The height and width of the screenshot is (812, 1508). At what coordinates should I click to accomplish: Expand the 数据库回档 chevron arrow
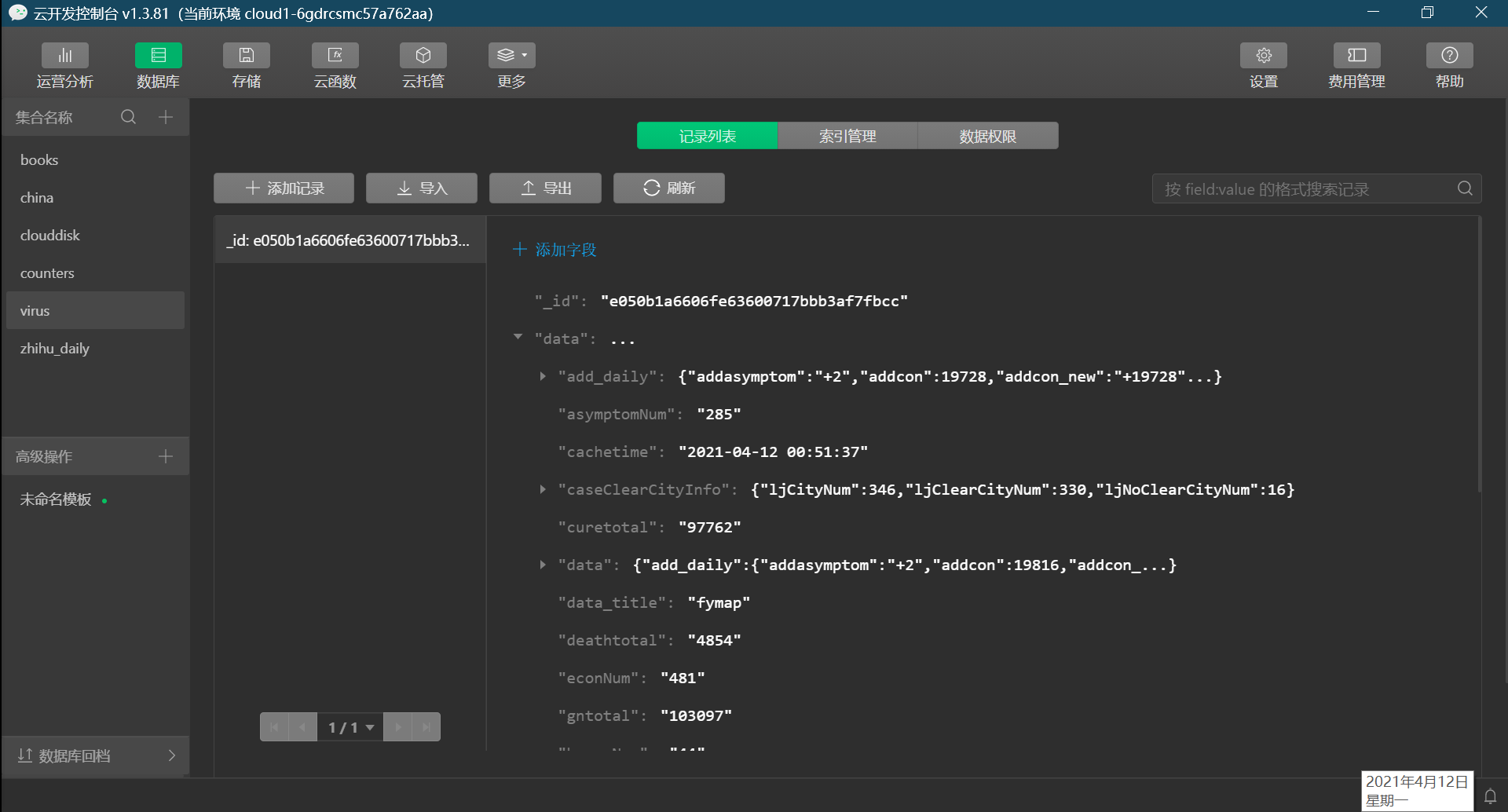click(x=172, y=755)
